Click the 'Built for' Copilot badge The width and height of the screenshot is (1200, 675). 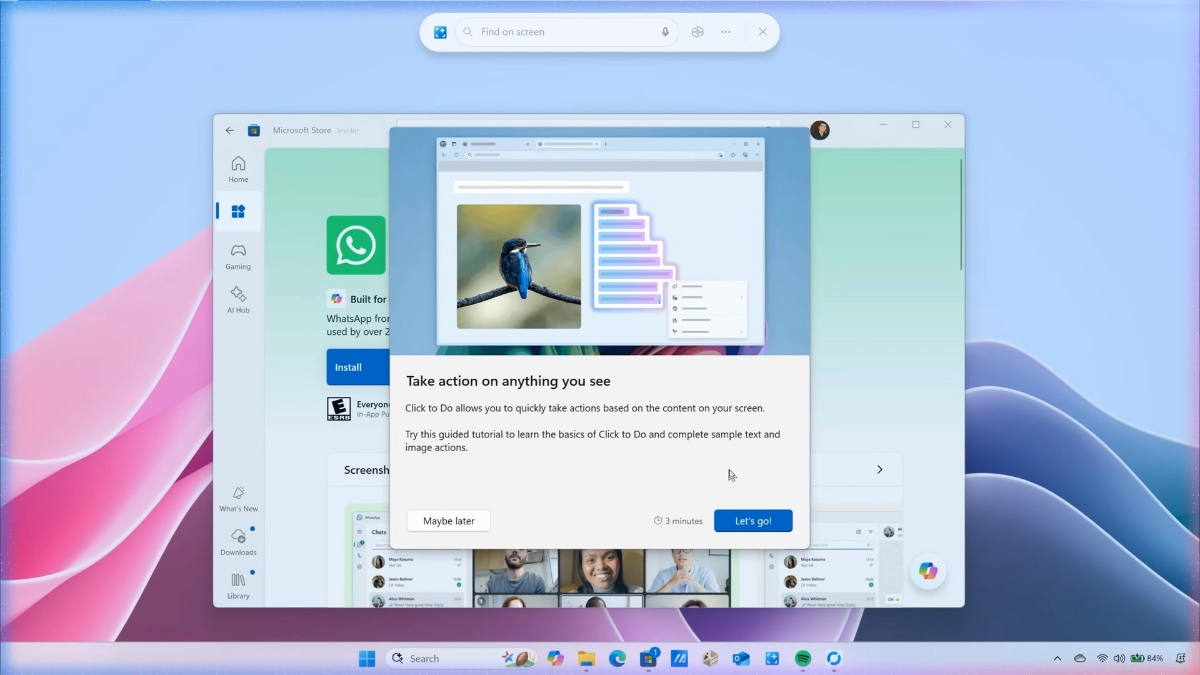(x=357, y=299)
